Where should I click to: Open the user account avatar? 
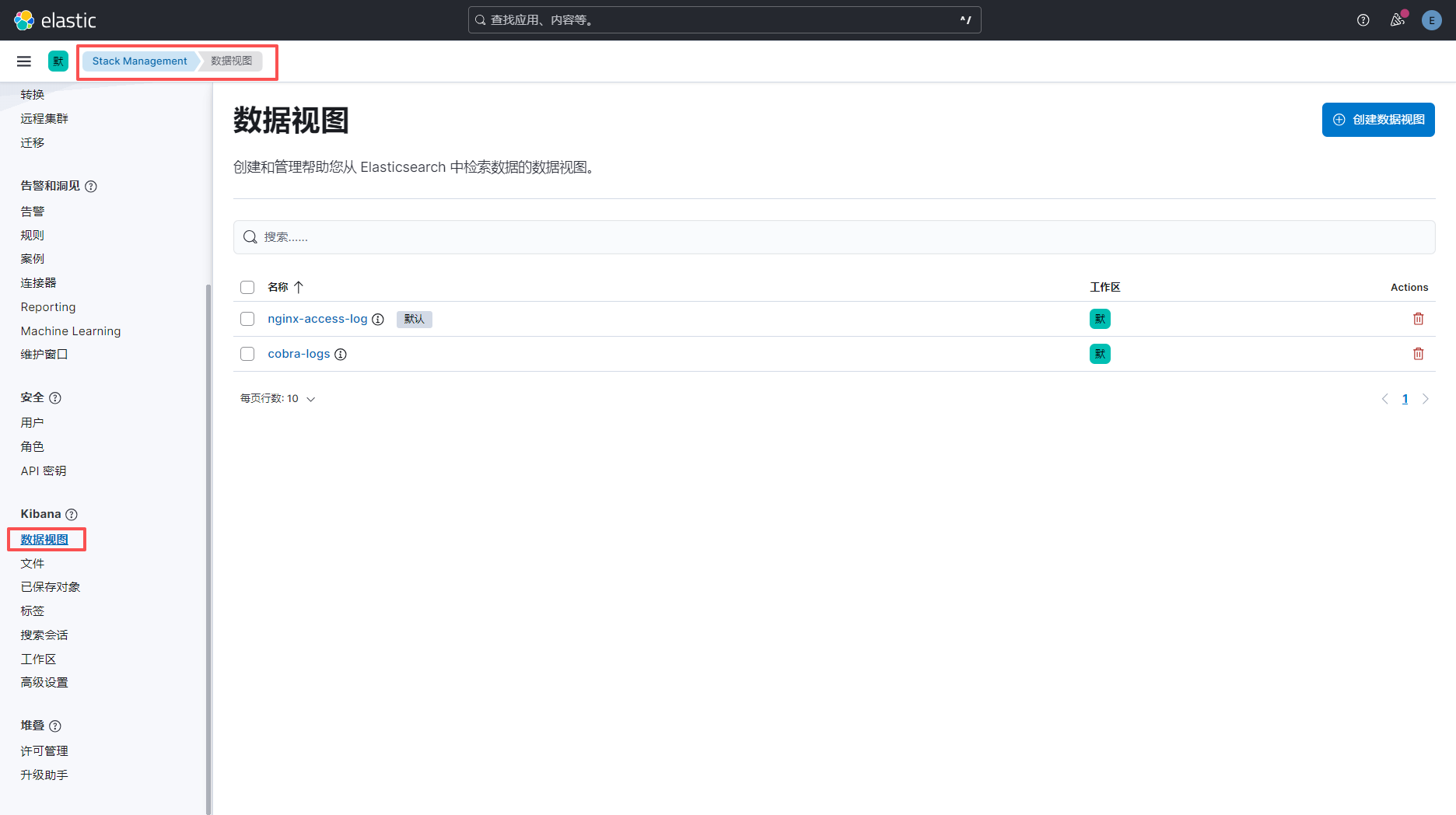click(1432, 20)
